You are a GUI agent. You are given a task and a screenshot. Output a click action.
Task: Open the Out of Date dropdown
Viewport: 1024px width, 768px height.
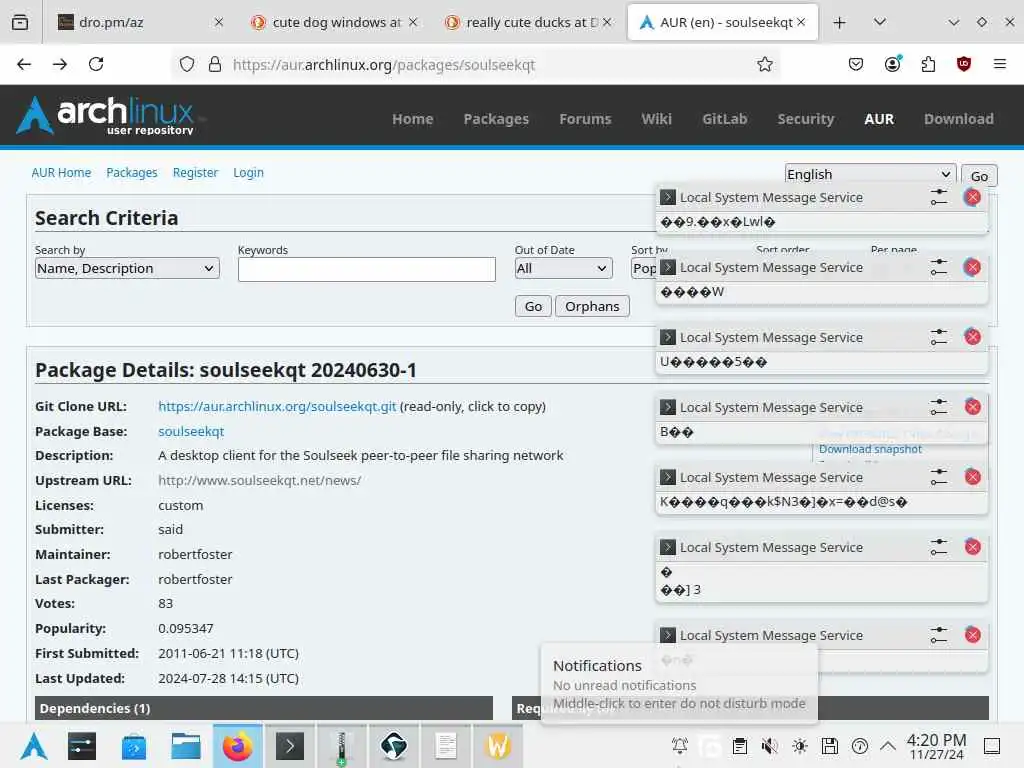(x=563, y=268)
